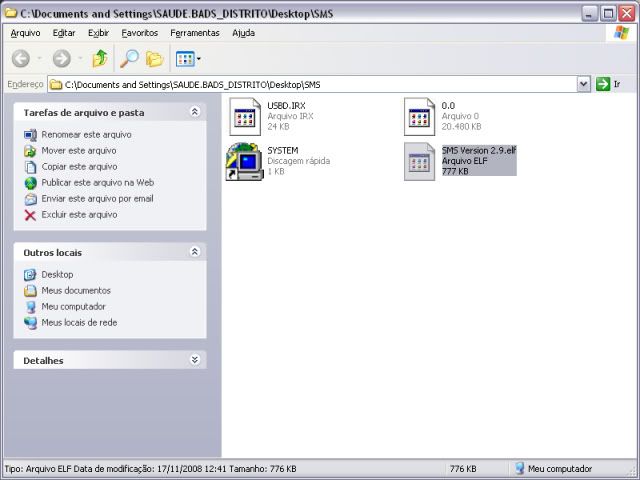Image resolution: width=640 pixels, height=480 pixels.
Task: Click the envelope icon beside Enviar por email
Action: tap(30, 199)
